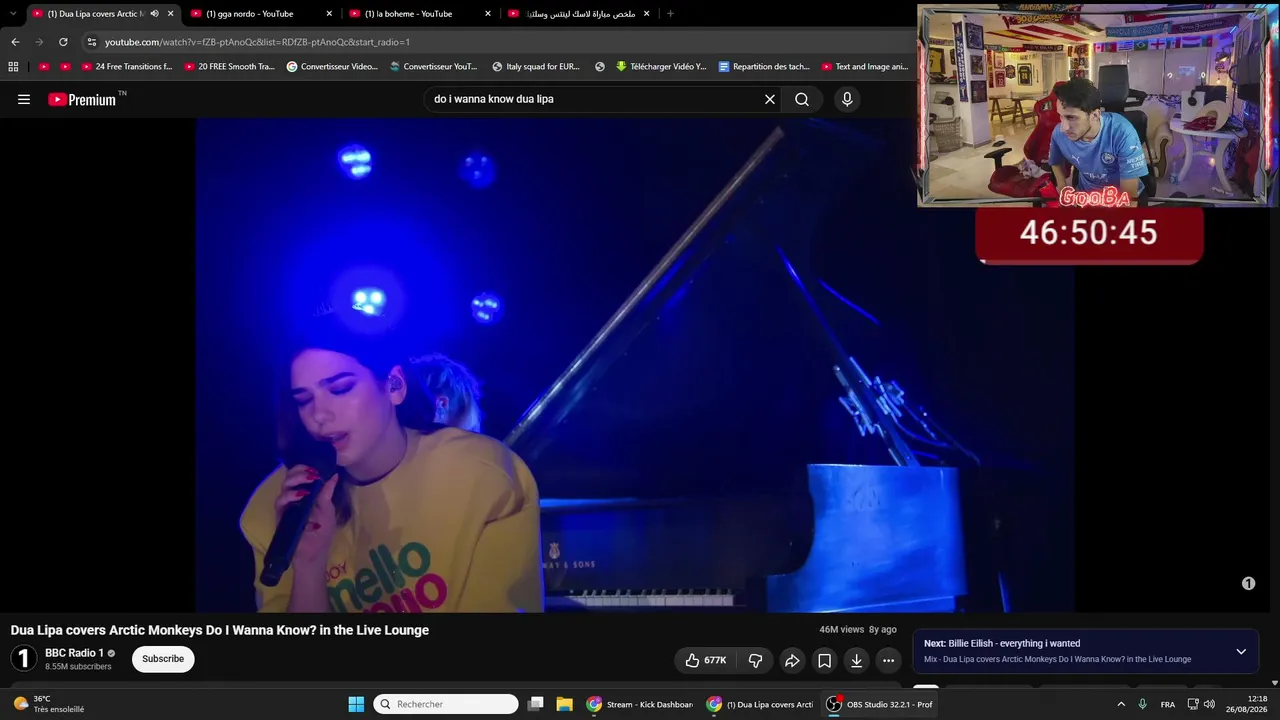Mute the tab via its speaker icon

[x=154, y=14]
